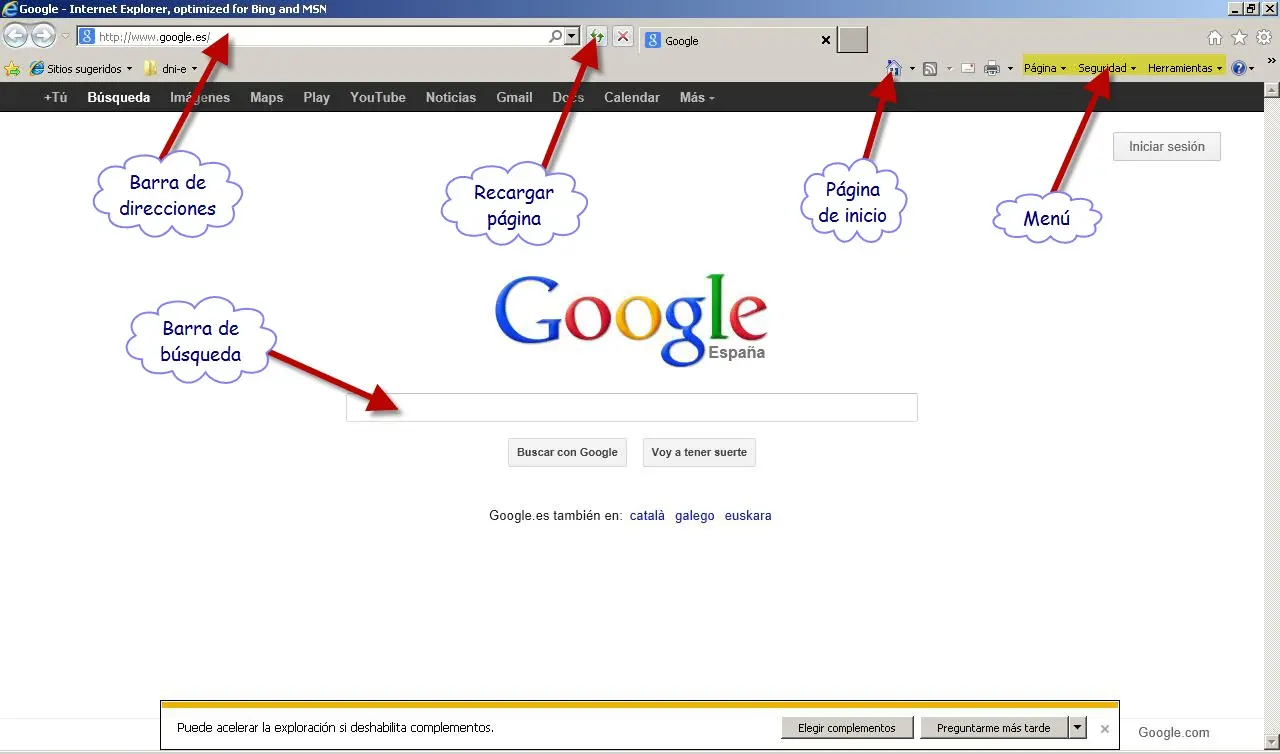This screenshot has width=1280, height=754.
Task: Expand the Más dropdown in Google bar
Action: [x=697, y=97]
